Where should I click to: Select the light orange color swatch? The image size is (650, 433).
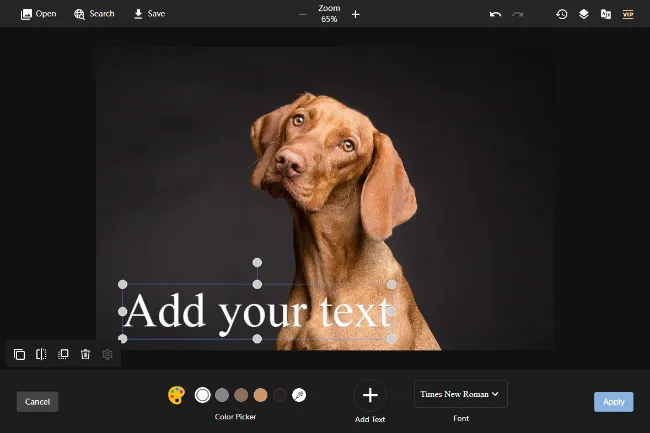[x=260, y=395]
